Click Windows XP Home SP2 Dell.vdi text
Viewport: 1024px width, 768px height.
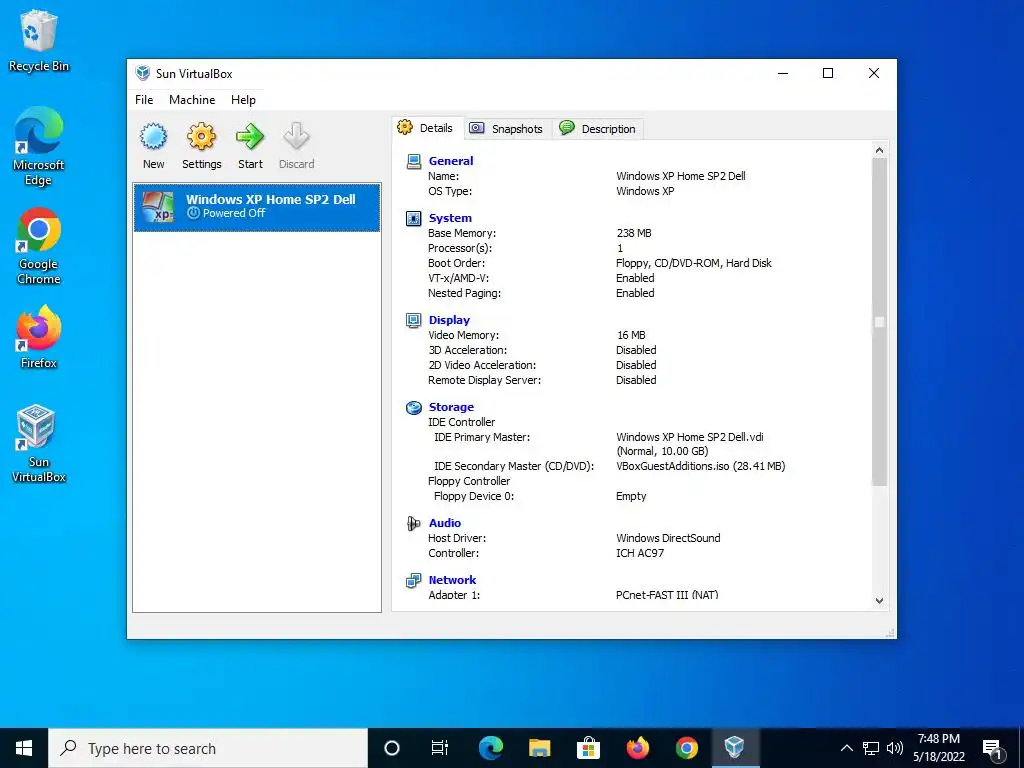click(x=690, y=438)
